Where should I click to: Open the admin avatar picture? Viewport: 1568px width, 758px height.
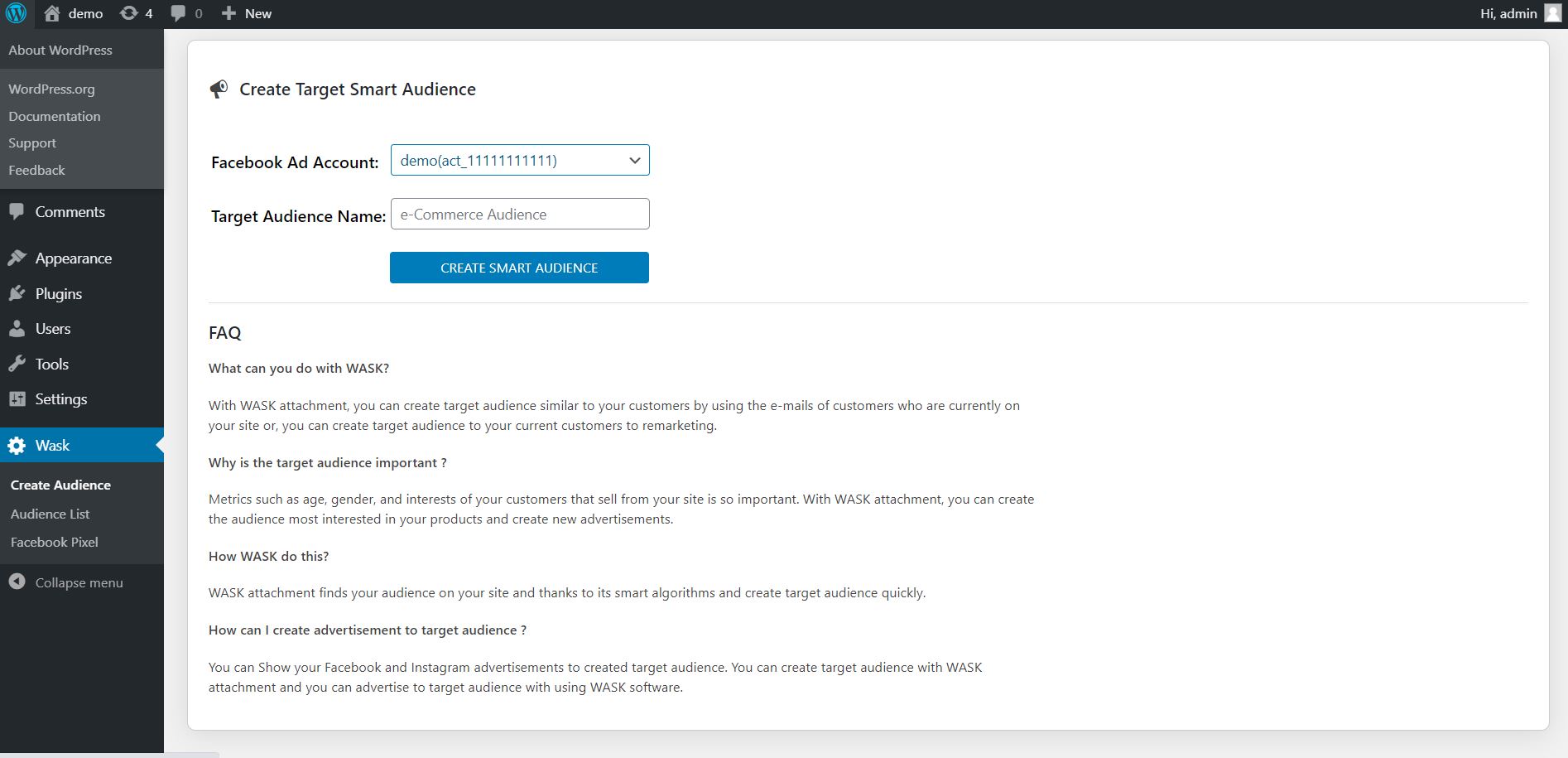(1553, 13)
